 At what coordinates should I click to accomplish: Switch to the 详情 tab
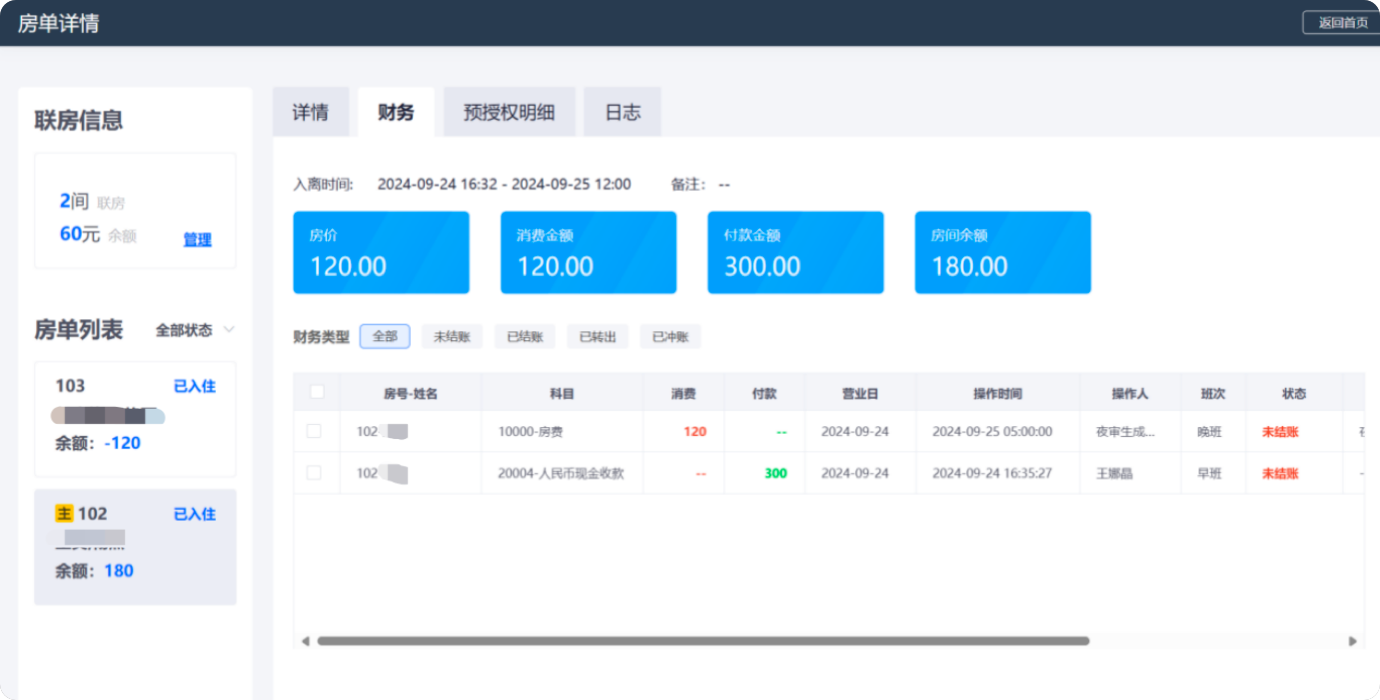point(310,112)
